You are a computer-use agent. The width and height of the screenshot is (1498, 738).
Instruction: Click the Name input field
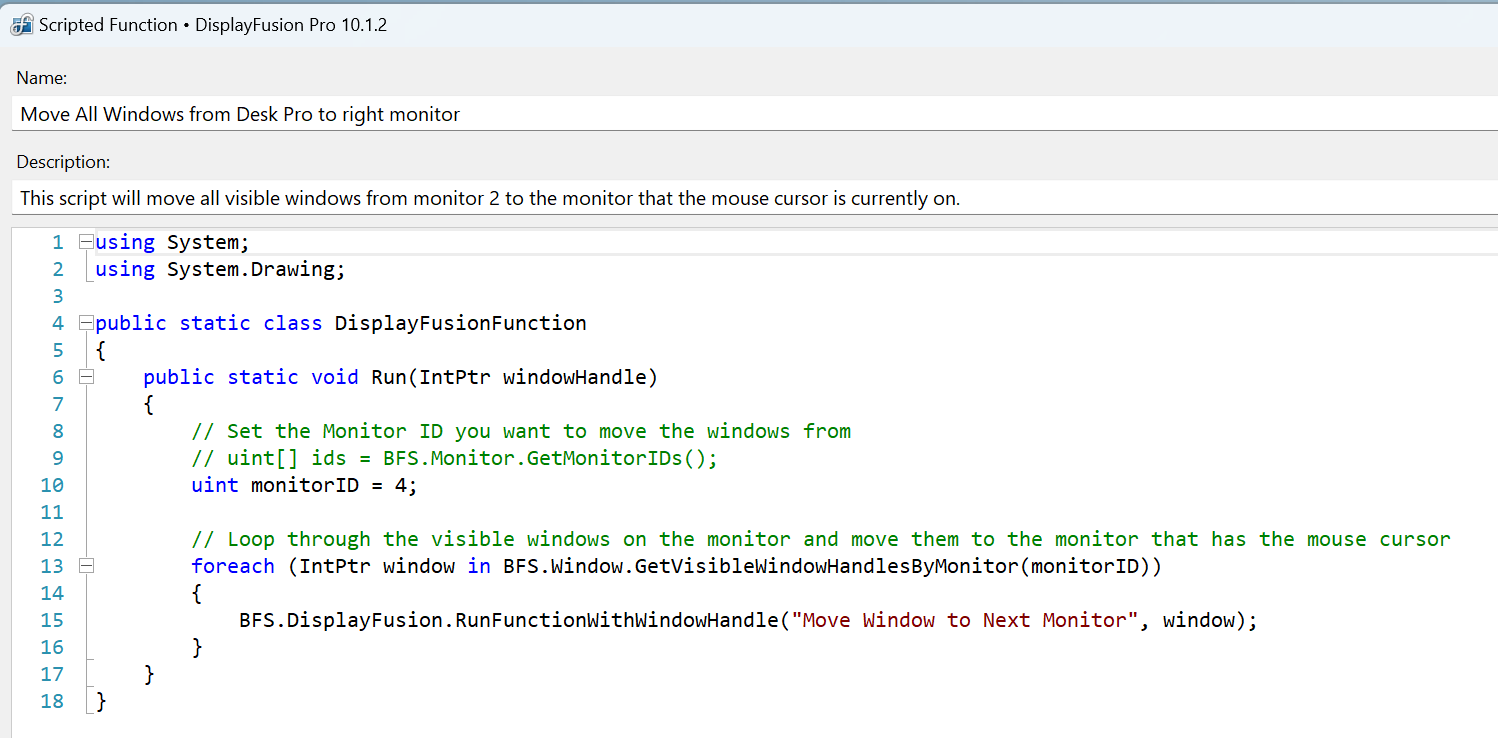click(x=756, y=114)
